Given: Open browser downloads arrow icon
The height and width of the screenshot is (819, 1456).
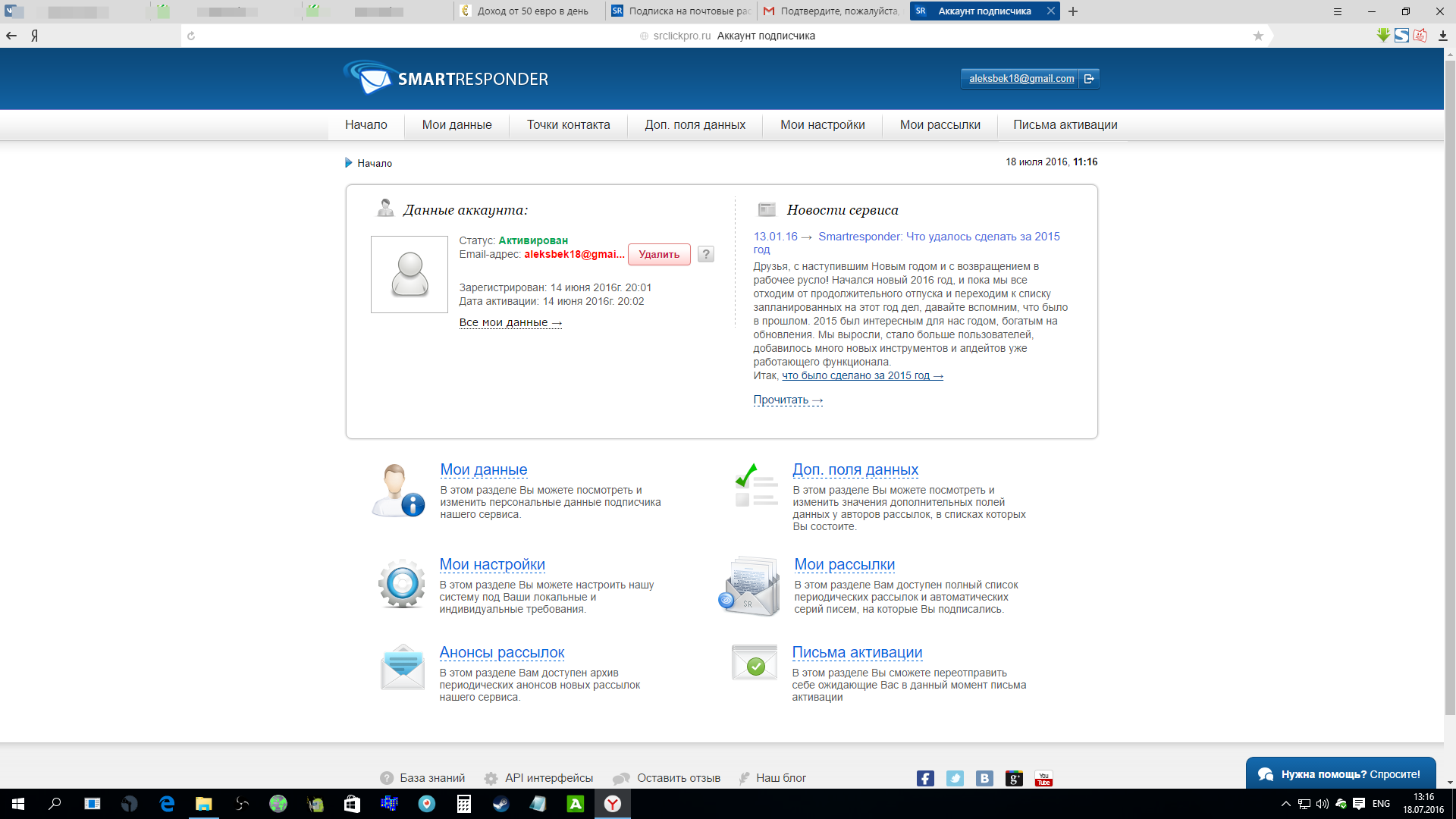Looking at the screenshot, I should 1442,36.
